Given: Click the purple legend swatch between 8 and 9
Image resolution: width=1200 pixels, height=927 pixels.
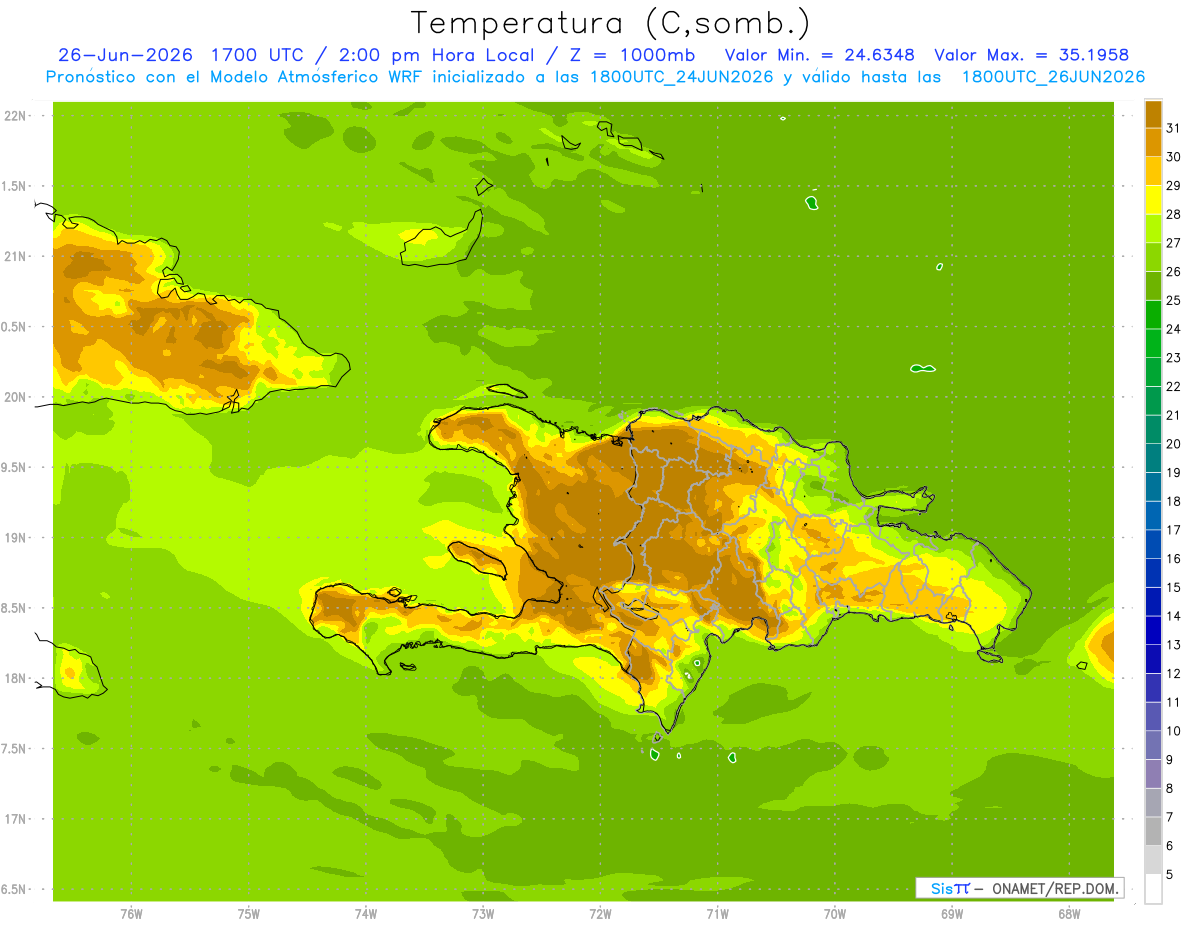Looking at the screenshot, I should click(1153, 774).
